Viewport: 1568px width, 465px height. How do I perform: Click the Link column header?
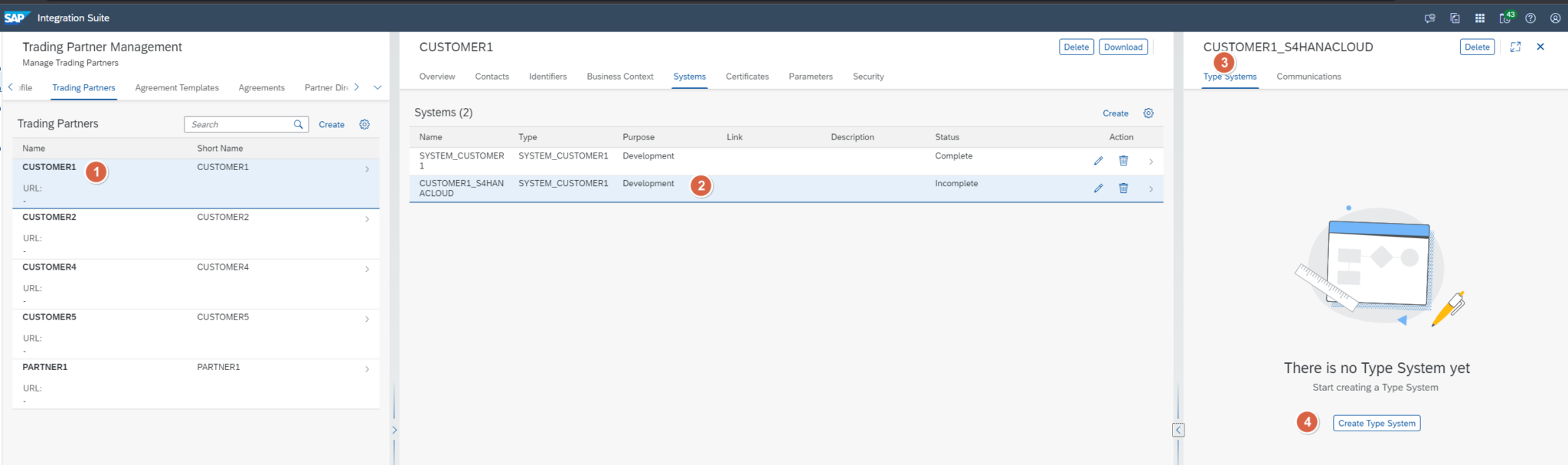(734, 137)
